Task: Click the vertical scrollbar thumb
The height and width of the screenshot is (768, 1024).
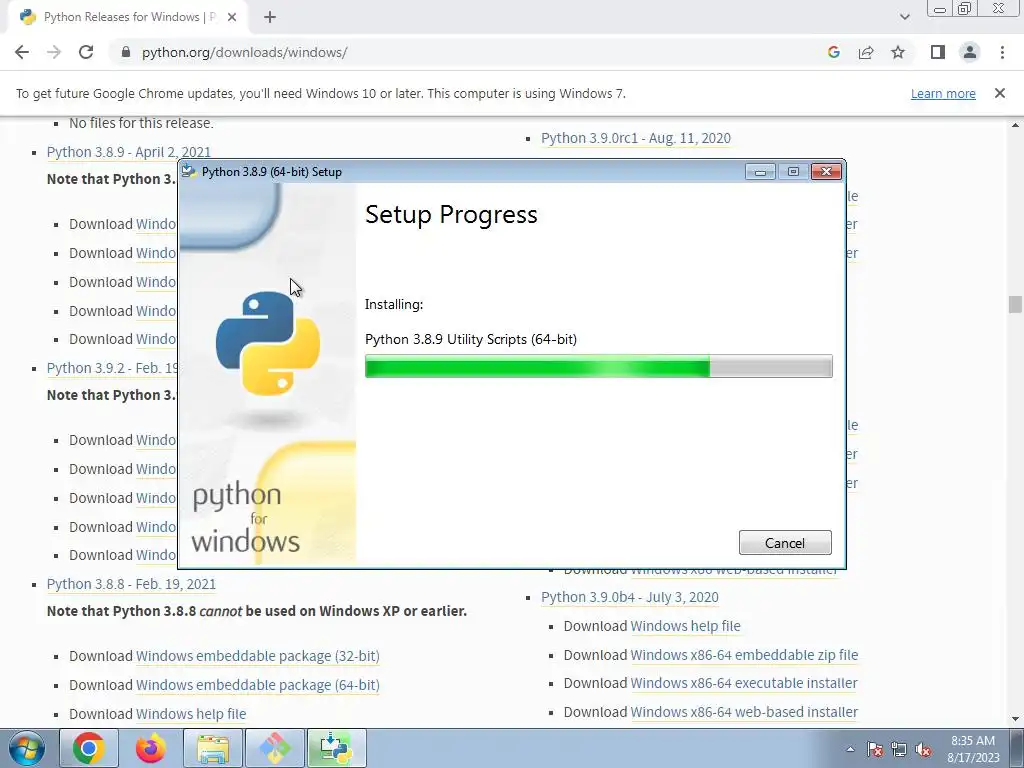Action: 1015,304
